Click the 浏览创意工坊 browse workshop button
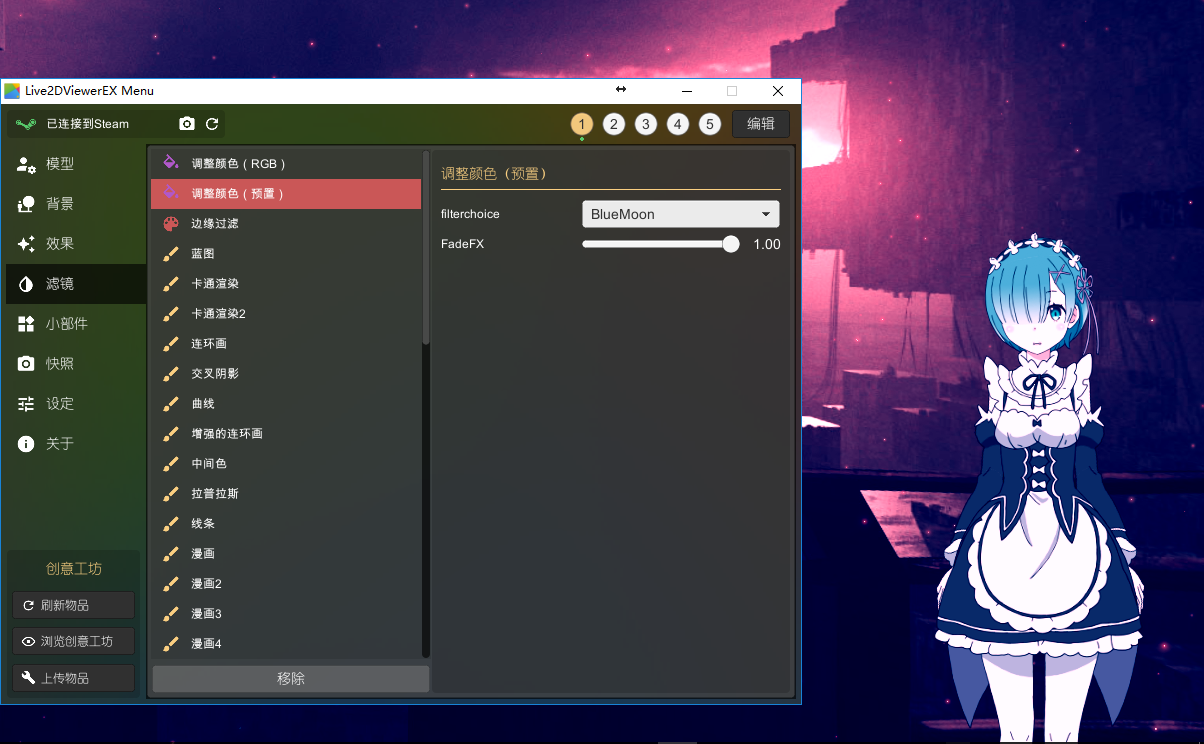Viewport: 1204px width, 744px height. (73, 642)
